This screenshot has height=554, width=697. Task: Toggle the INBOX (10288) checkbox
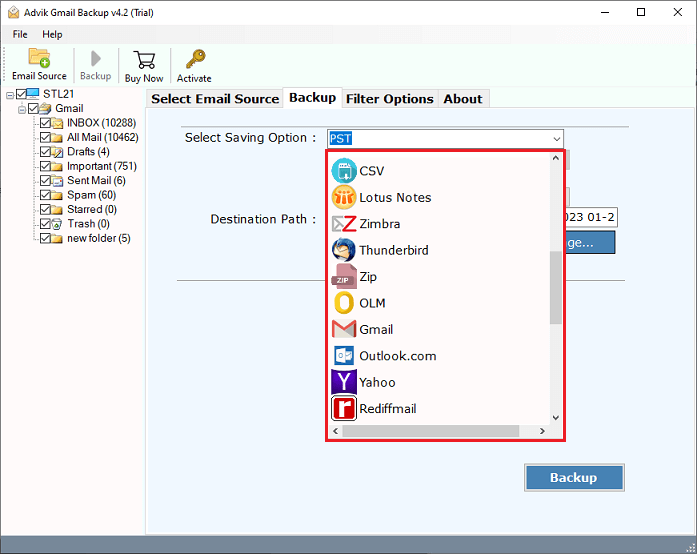pos(45,123)
